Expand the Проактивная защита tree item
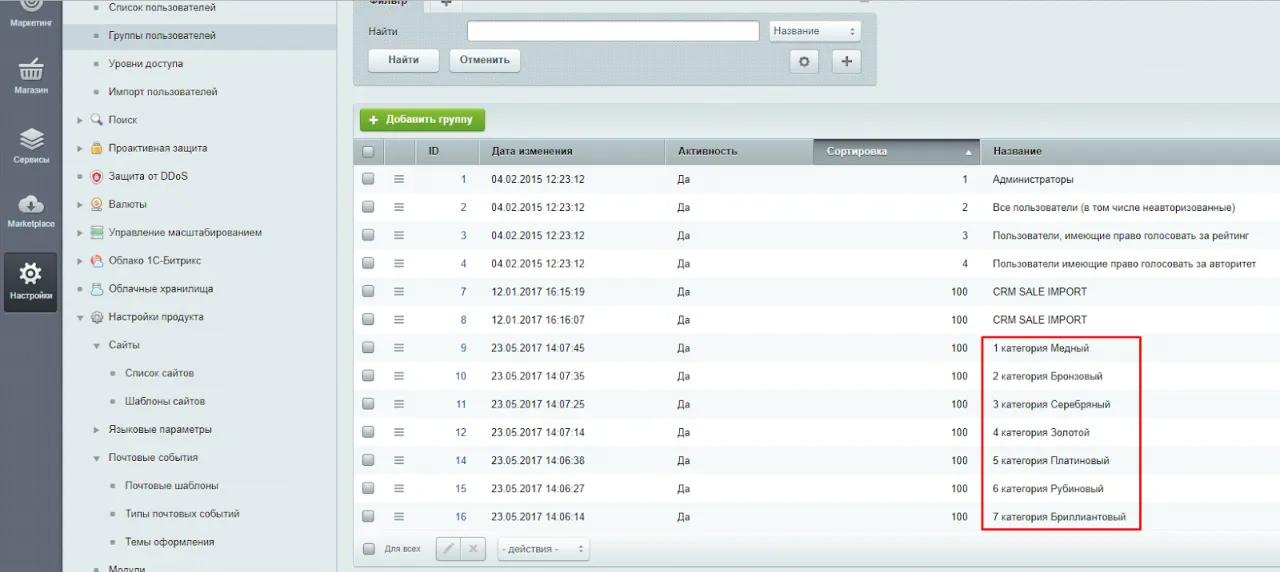The height and width of the screenshot is (572, 1280). (x=80, y=148)
